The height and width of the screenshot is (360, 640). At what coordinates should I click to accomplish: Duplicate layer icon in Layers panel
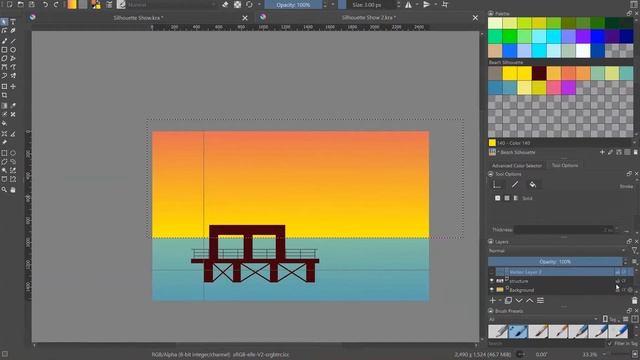pyautogui.click(x=508, y=300)
